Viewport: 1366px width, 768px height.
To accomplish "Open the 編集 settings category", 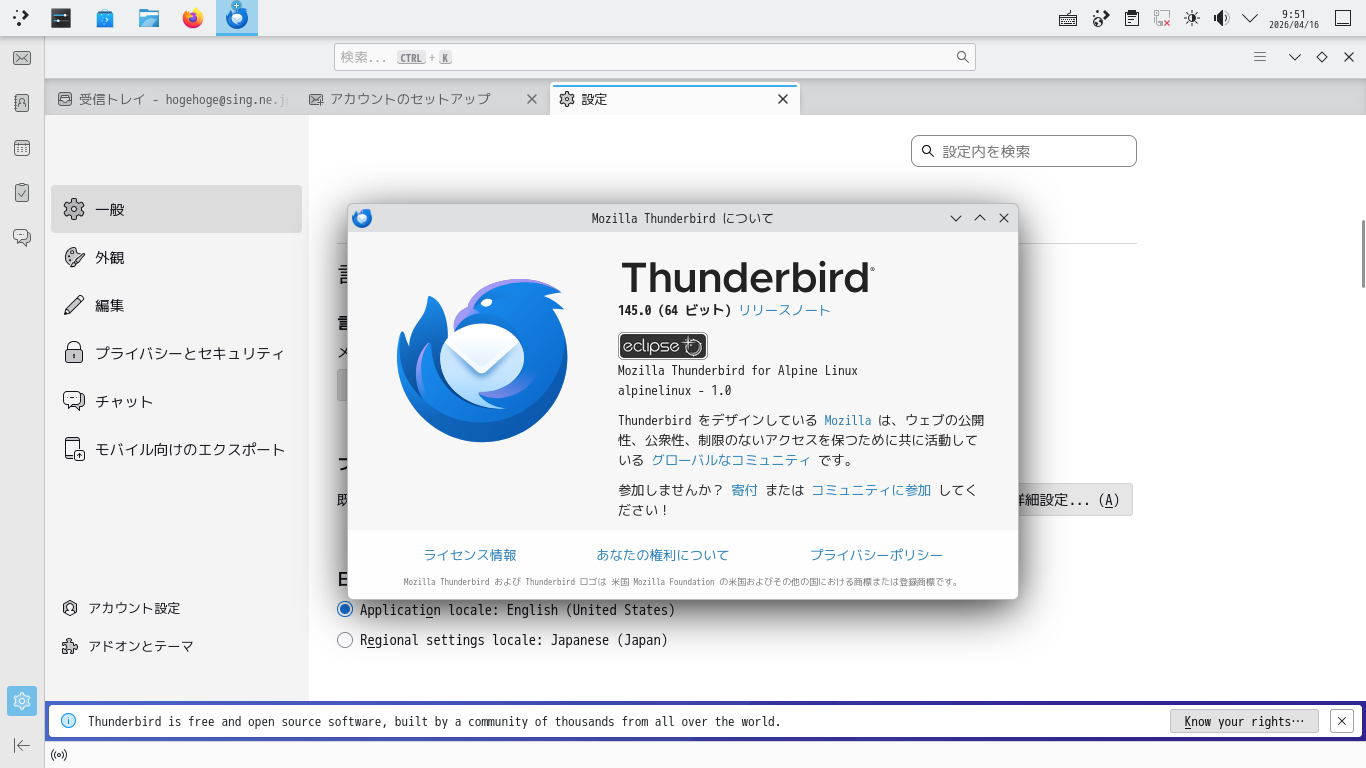I will pyautogui.click(x=176, y=305).
